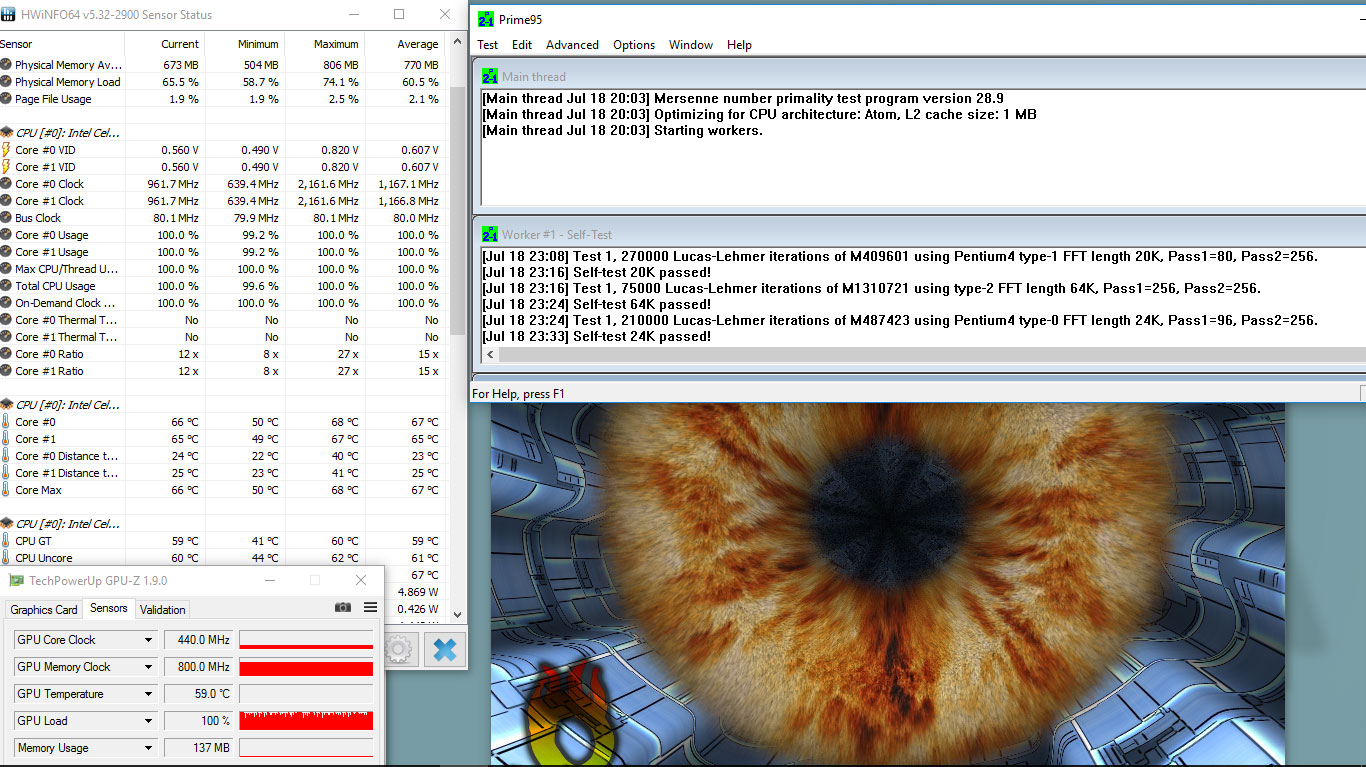Click the GPU Memory Clock red graph bar
The width and height of the screenshot is (1366, 767).
click(306, 667)
